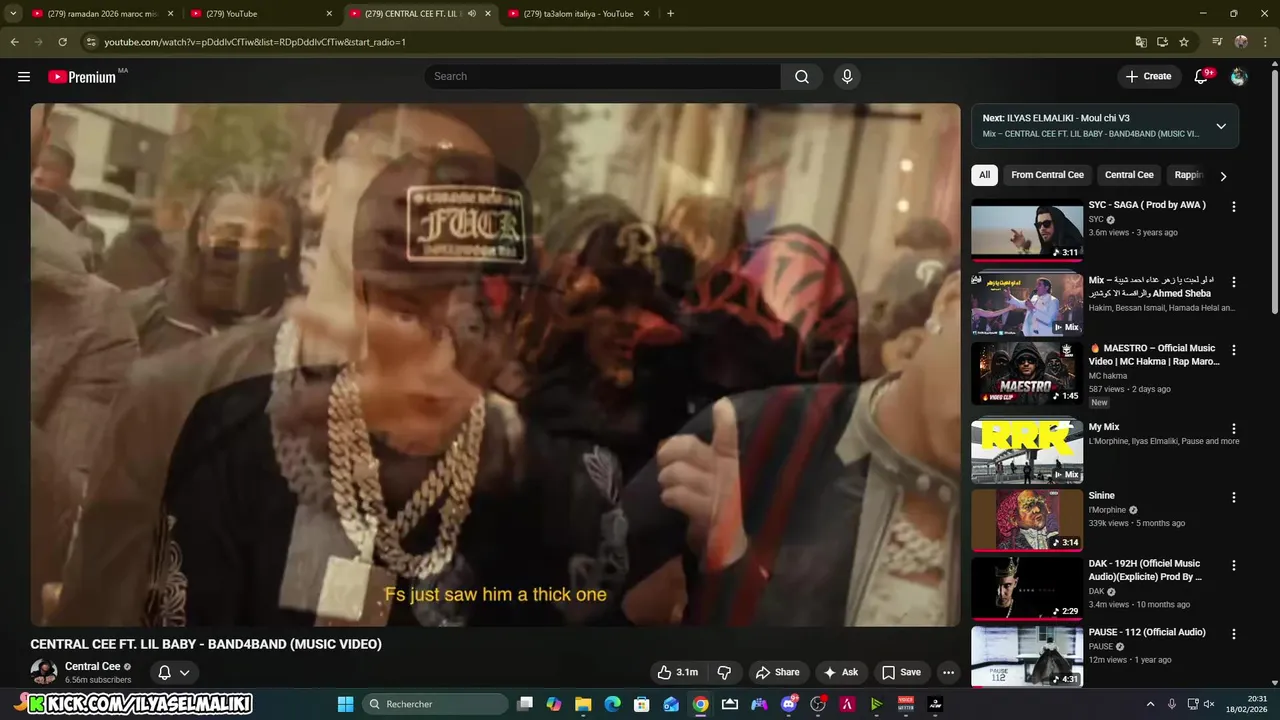Play the Sinine video thumbnail

coord(1027,520)
